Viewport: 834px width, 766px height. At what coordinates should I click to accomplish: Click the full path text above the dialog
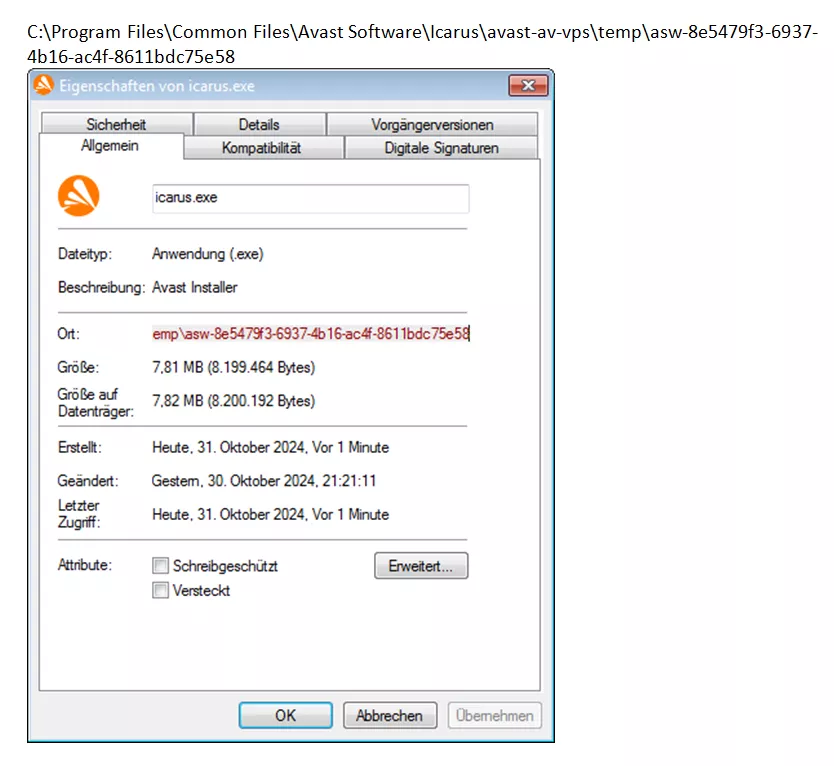pos(422,44)
